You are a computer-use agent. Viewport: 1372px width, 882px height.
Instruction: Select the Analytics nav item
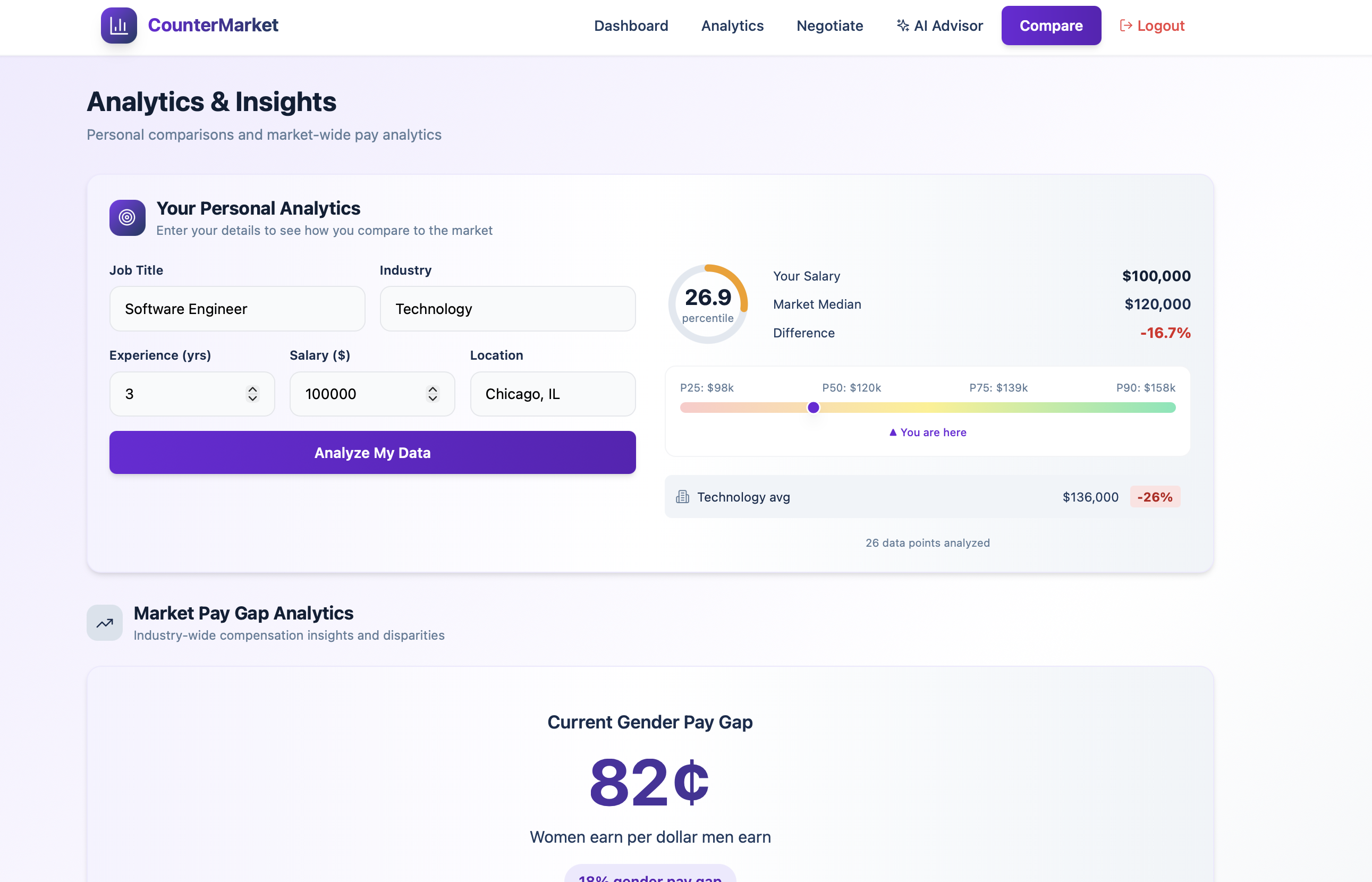pos(732,25)
